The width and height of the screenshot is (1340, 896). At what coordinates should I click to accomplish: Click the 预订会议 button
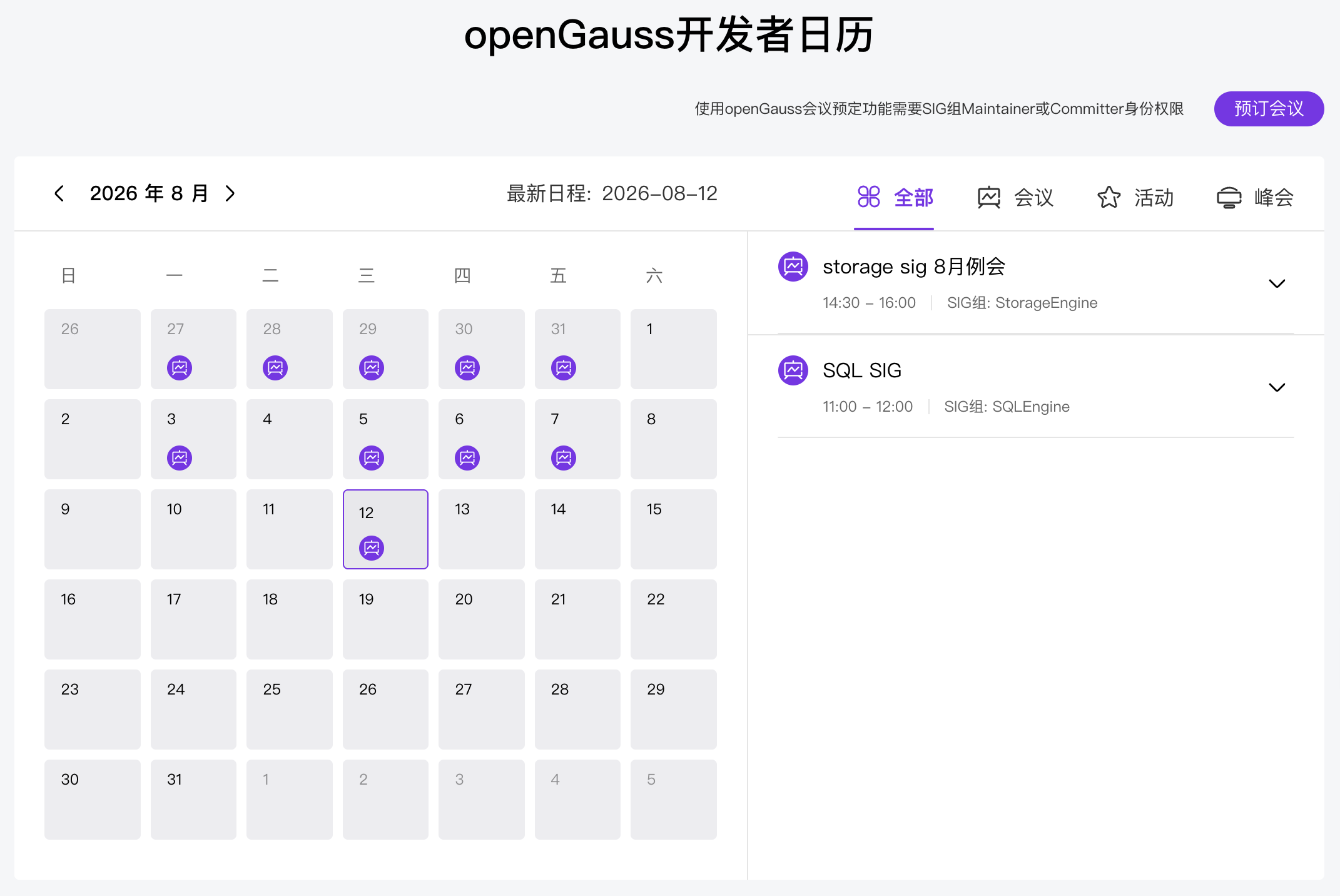(x=1269, y=109)
